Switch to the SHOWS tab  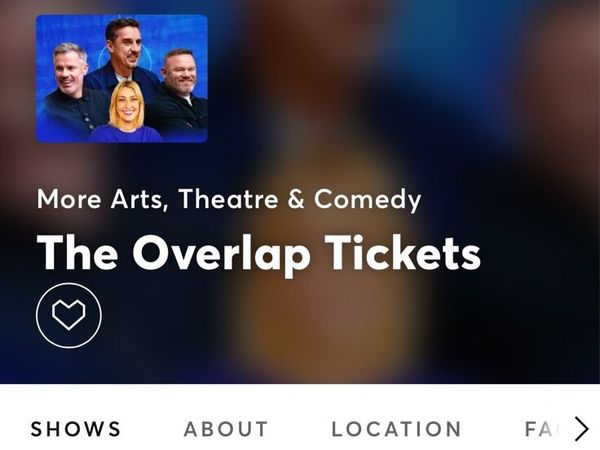[x=75, y=429]
